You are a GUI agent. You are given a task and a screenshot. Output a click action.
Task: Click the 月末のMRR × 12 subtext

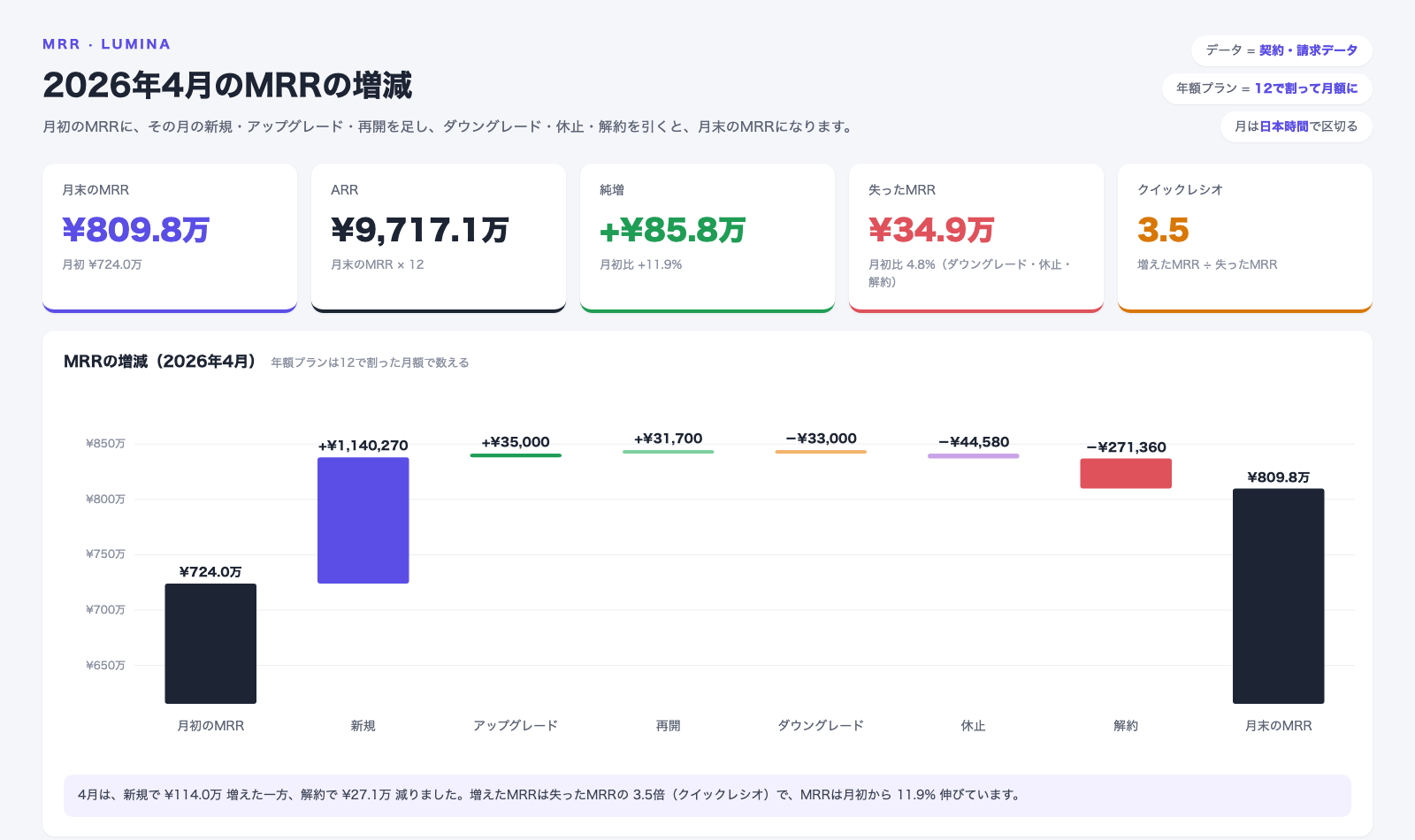377,264
